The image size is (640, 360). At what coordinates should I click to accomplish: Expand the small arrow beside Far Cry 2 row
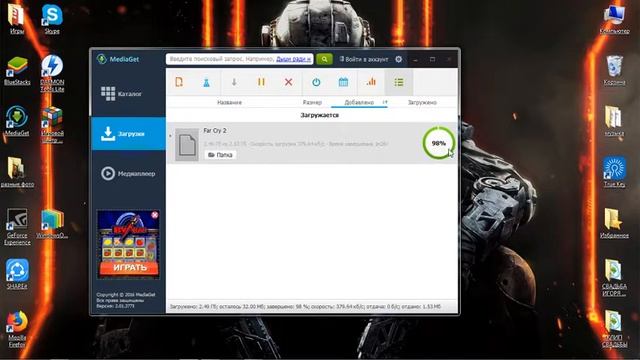click(170, 136)
